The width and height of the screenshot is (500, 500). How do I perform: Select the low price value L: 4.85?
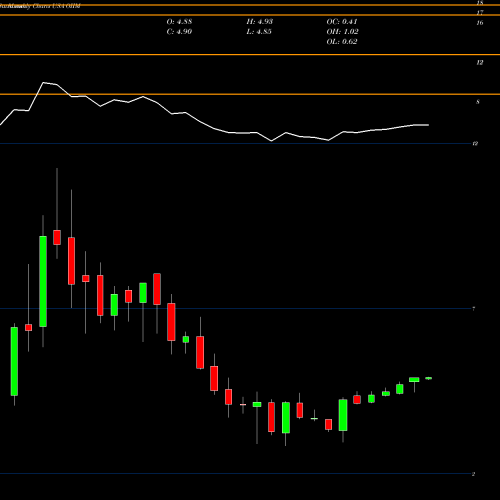click(259, 32)
